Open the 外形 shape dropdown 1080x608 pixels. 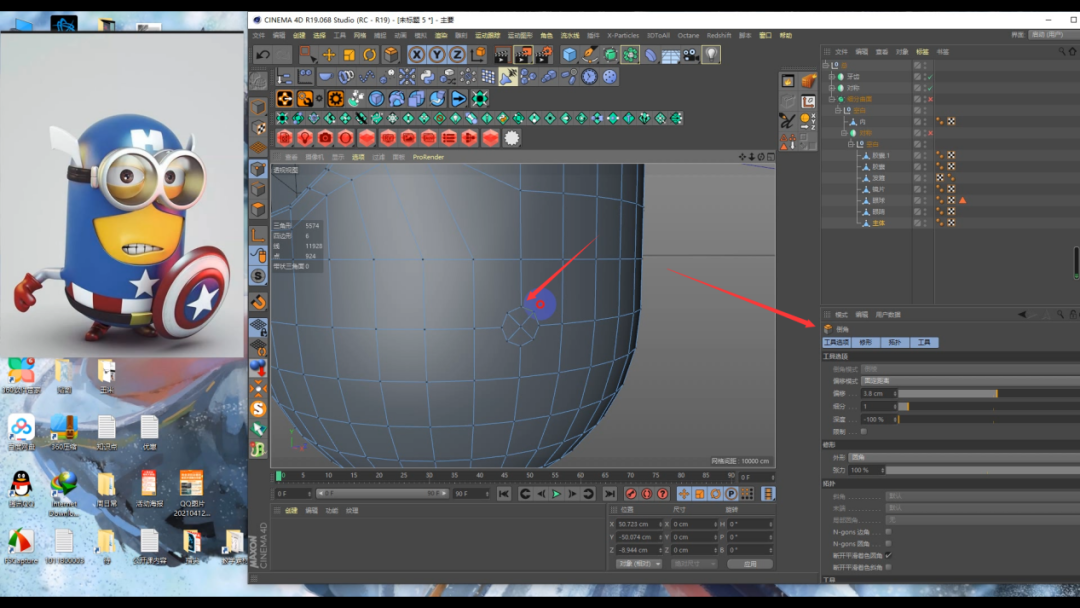click(964, 457)
